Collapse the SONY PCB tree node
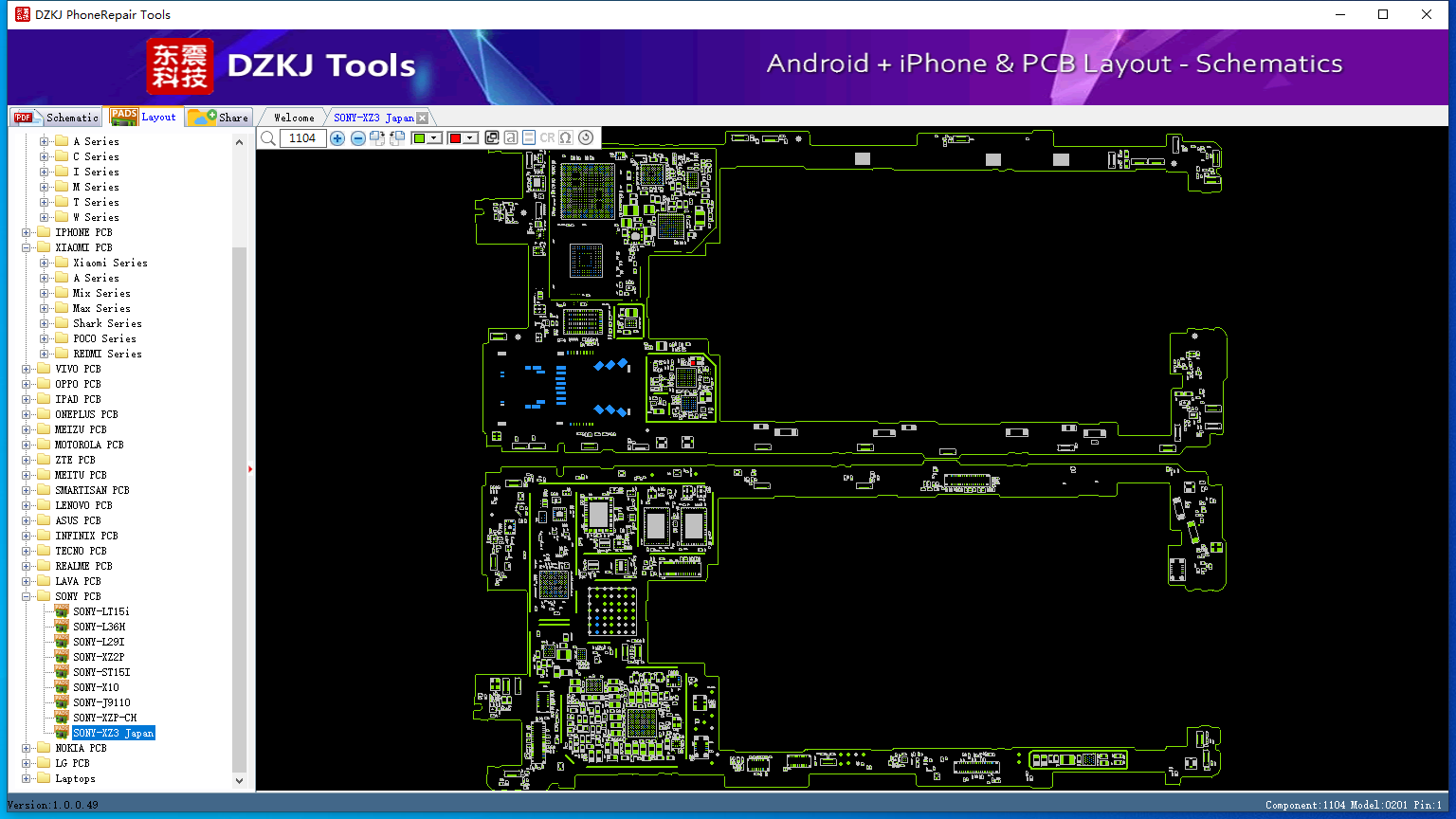The height and width of the screenshot is (819, 1456). point(27,596)
